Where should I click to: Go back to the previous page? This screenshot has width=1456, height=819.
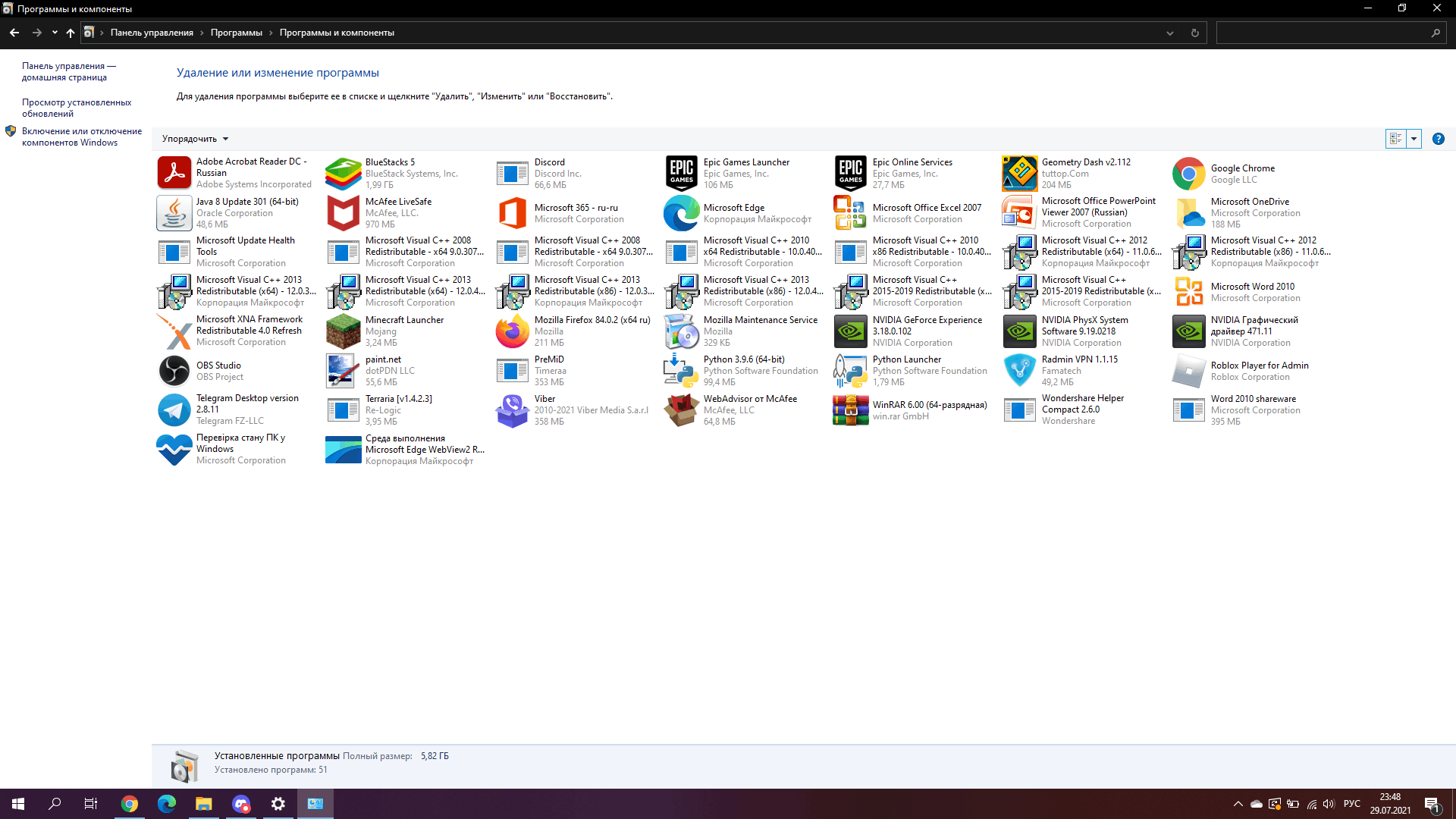pyautogui.click(x=14, y=33)
